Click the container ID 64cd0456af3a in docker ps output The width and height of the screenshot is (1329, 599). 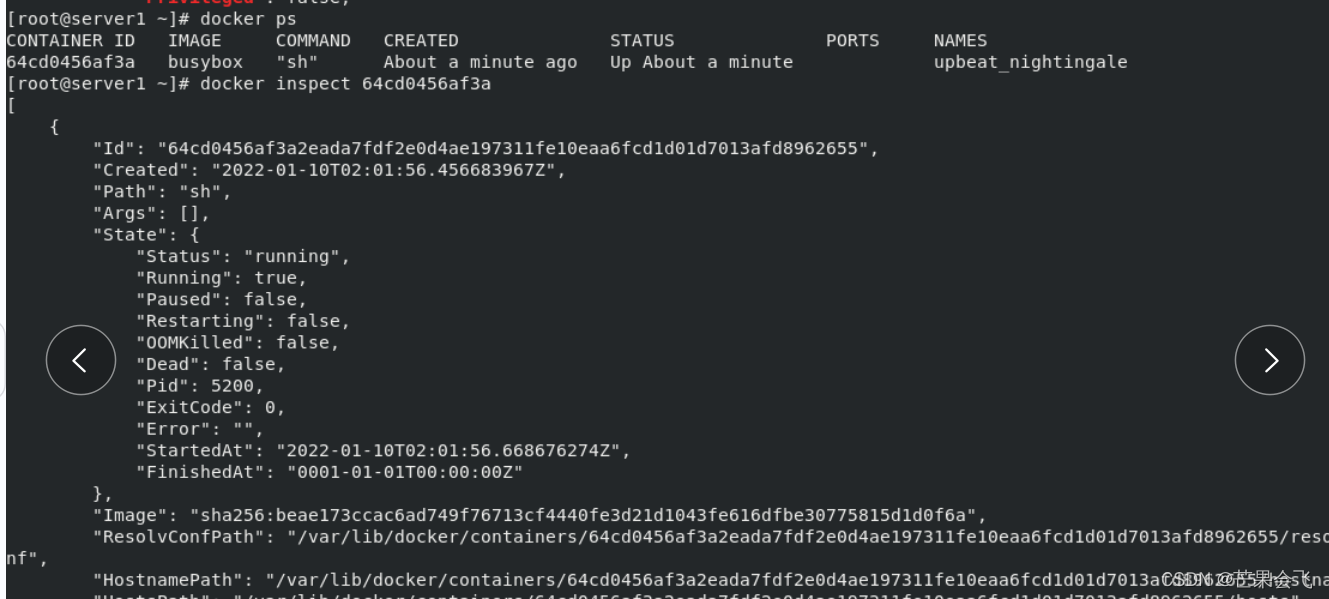pyautogui.click(x=71, y=62)
